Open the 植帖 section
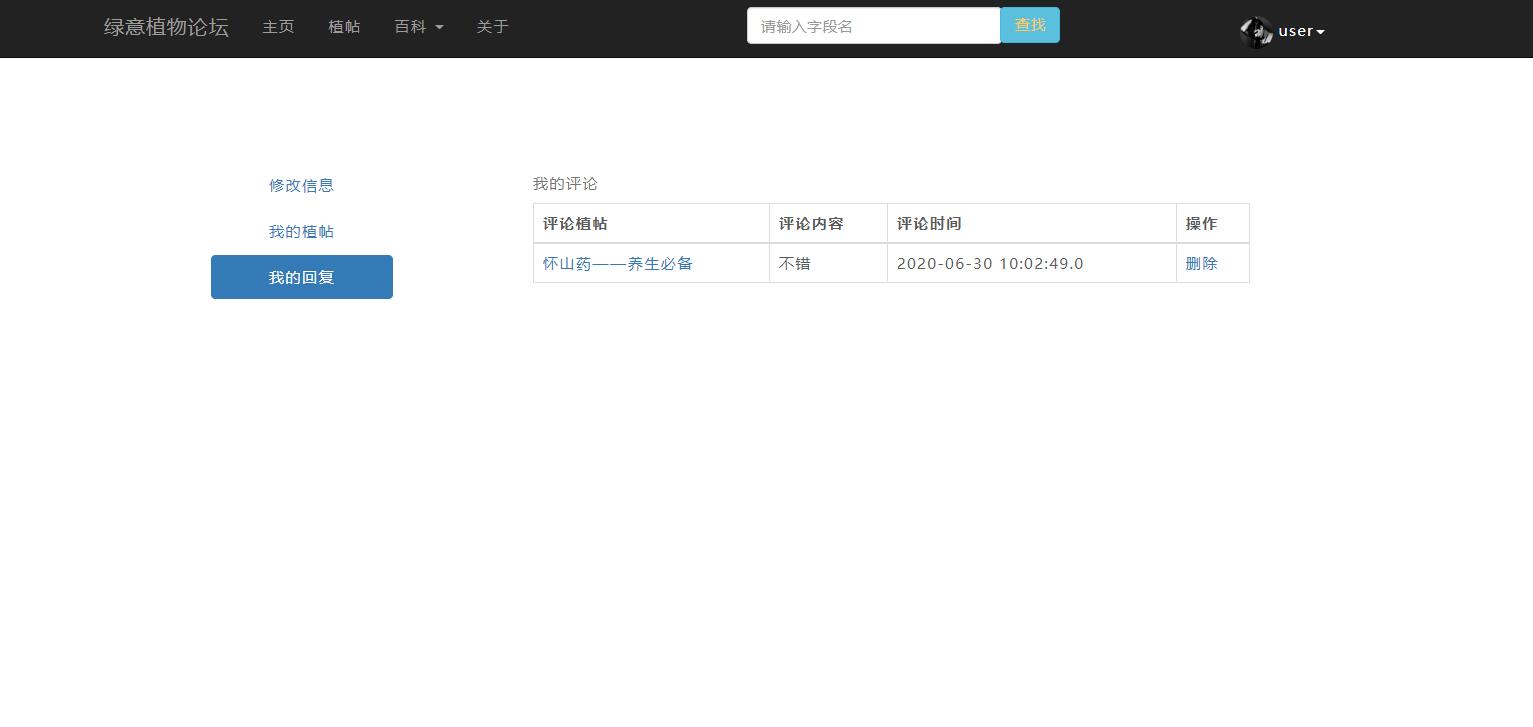This screenshot has height=727, width=1533. click(344, 27)
